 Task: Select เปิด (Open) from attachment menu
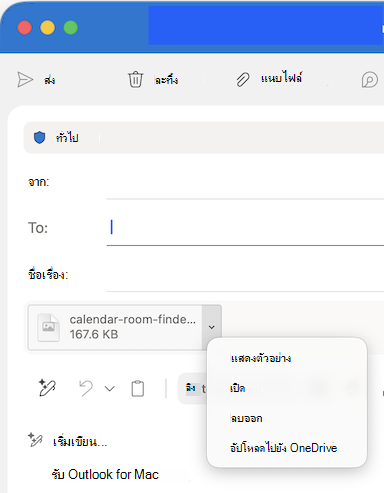pos(238,388)
